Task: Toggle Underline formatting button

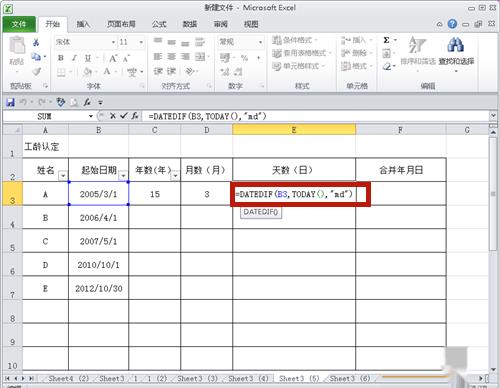Action: pos(88,58)
